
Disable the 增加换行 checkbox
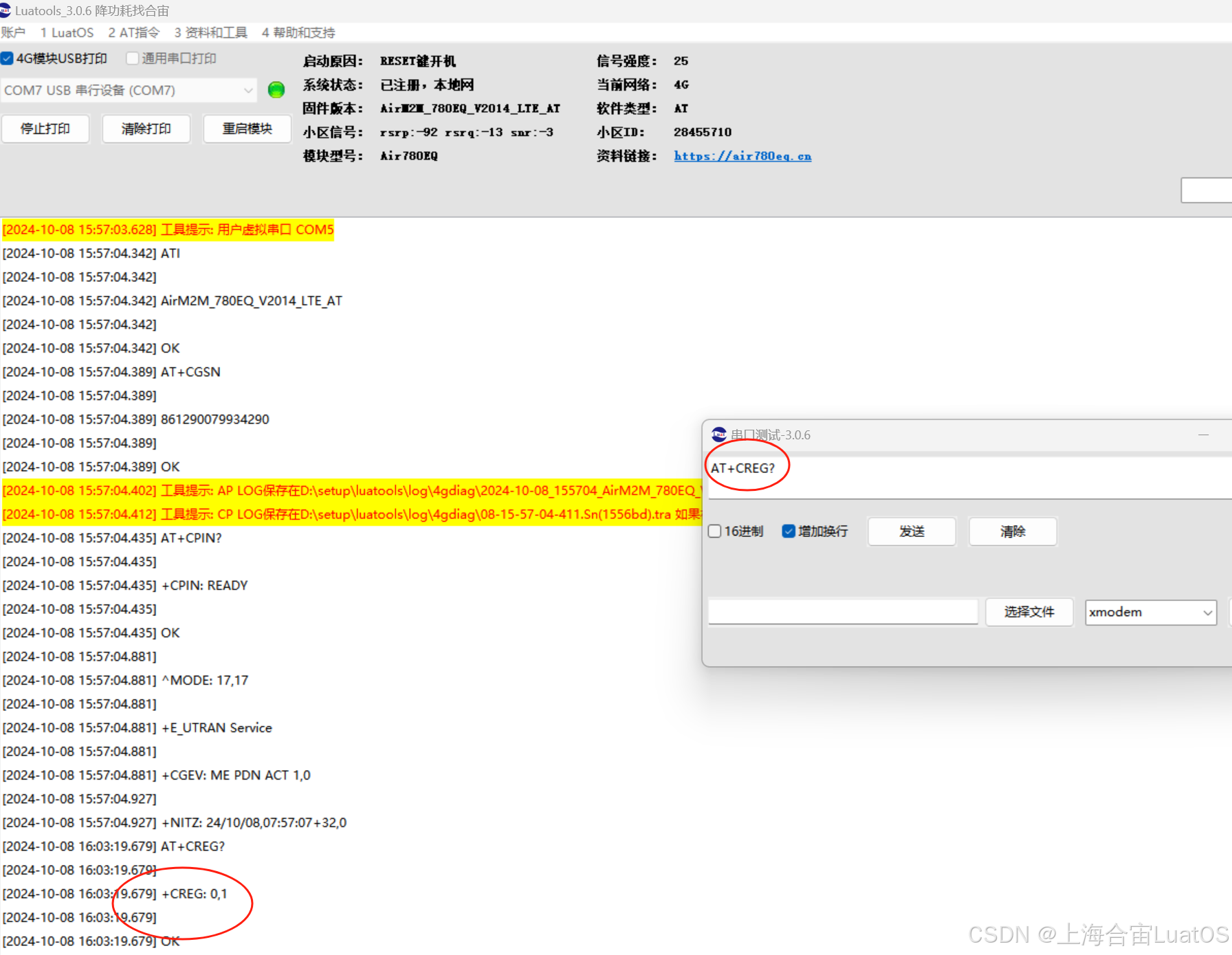(x=789, y=531)
